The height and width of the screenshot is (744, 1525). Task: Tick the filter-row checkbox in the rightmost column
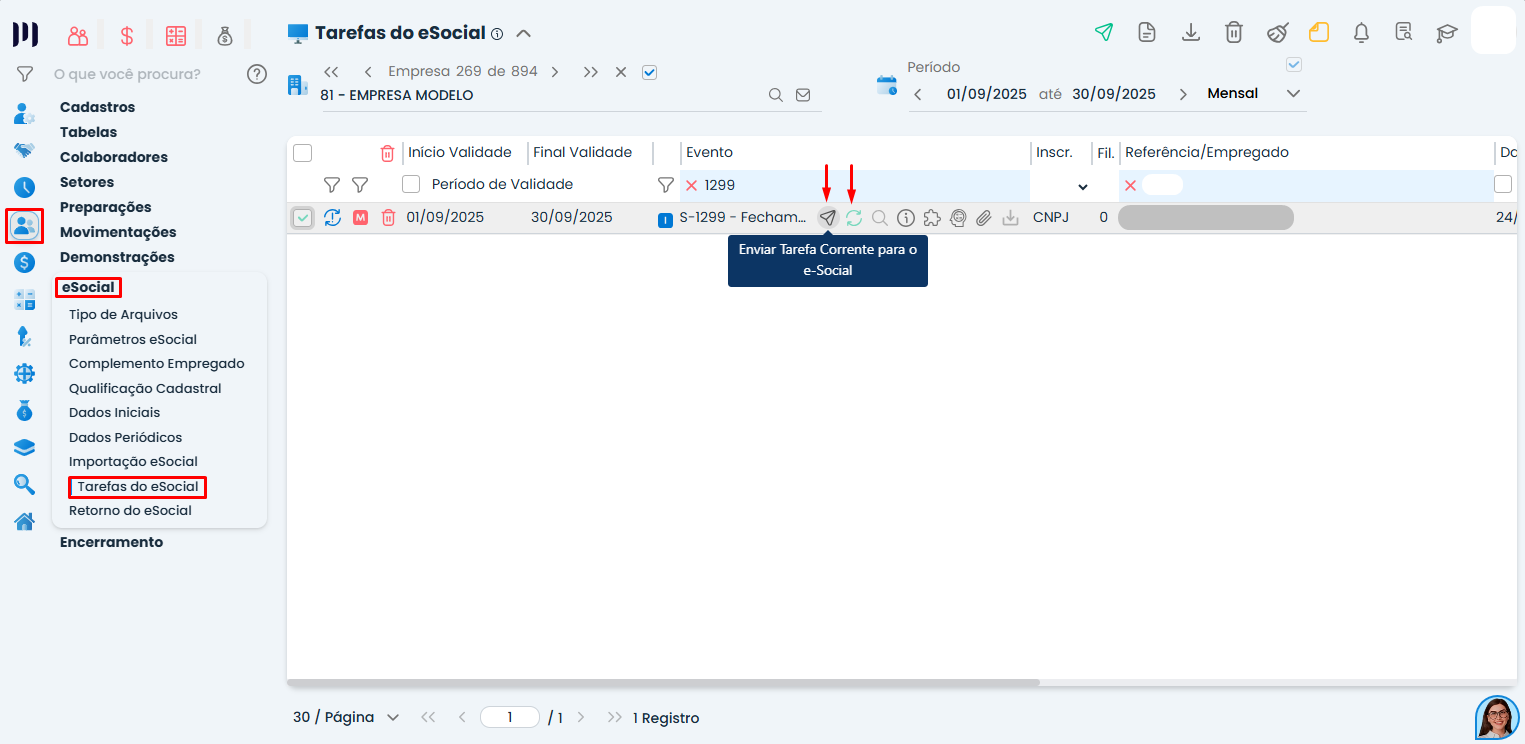pyautogui.click(x=1503, y=184)
